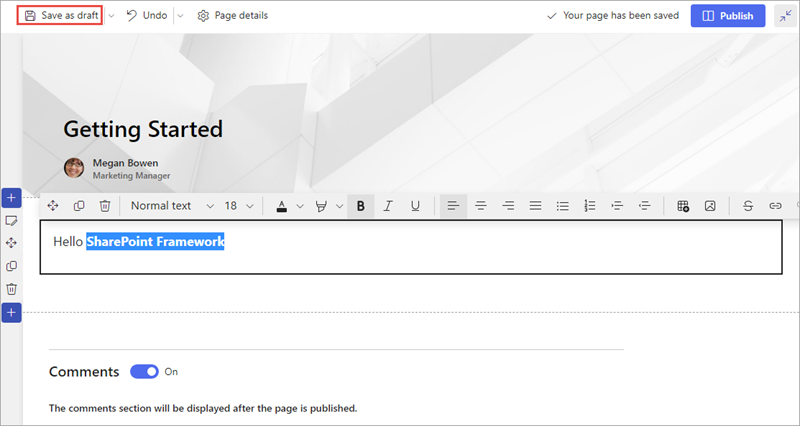Click Marketing Manager job title text

click(x=132, y=176)
